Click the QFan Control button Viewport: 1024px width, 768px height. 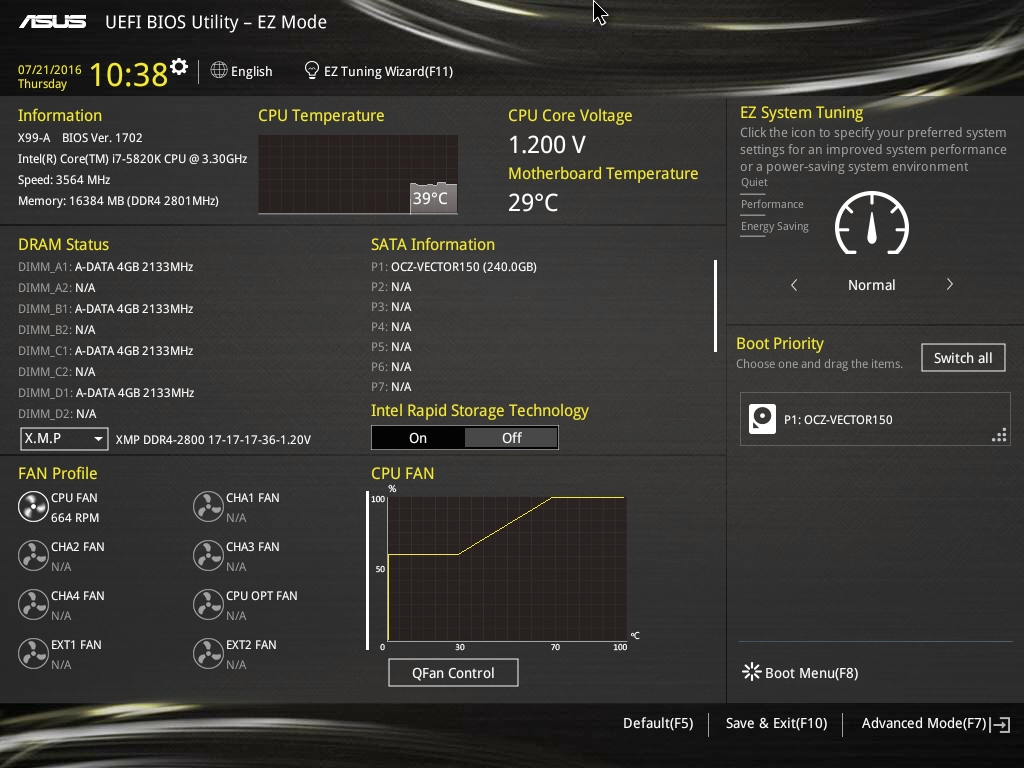point(453,673)
